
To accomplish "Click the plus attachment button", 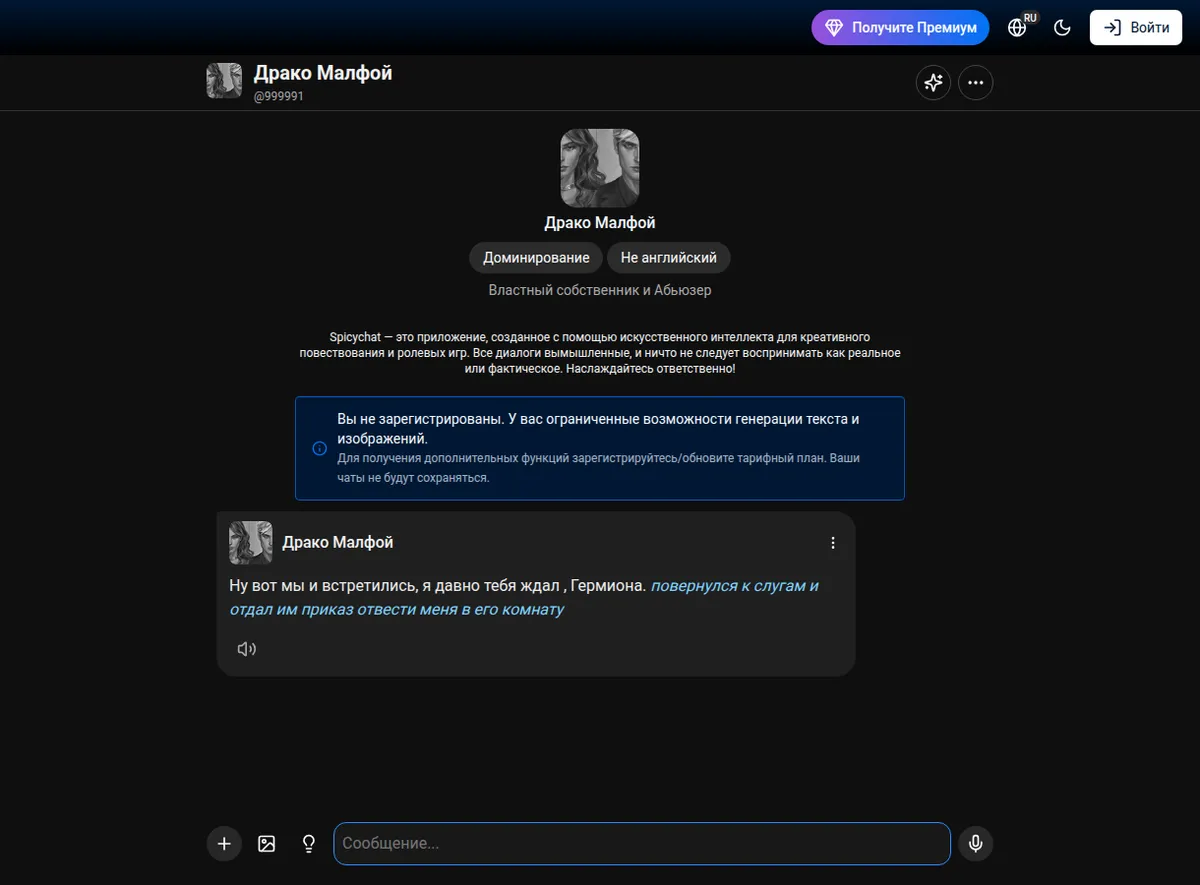I will (x=224, y=844).
